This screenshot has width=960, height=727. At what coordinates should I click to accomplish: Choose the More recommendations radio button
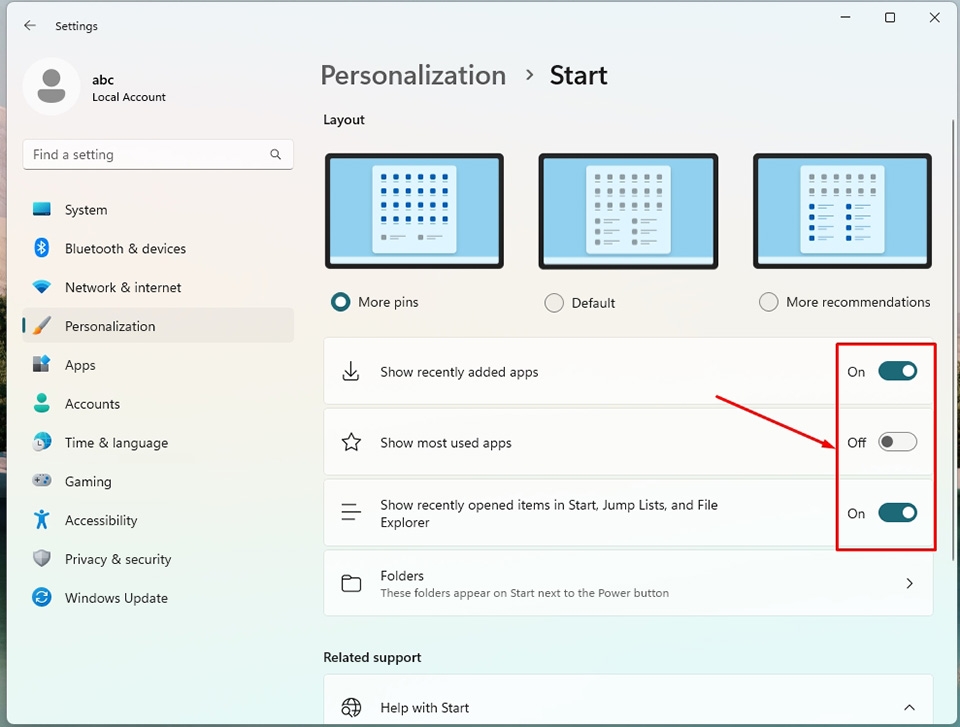[768, 302]
